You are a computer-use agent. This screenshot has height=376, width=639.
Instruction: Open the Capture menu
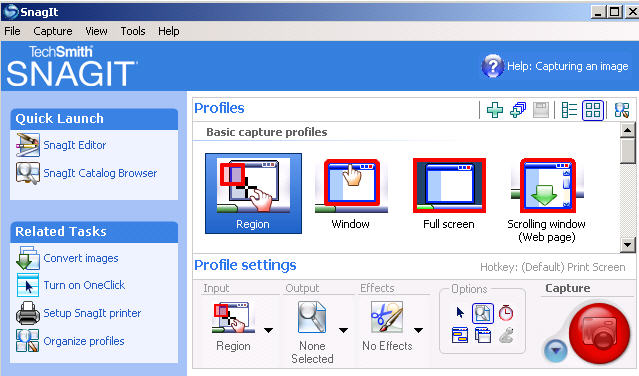[x=53, y=31]
